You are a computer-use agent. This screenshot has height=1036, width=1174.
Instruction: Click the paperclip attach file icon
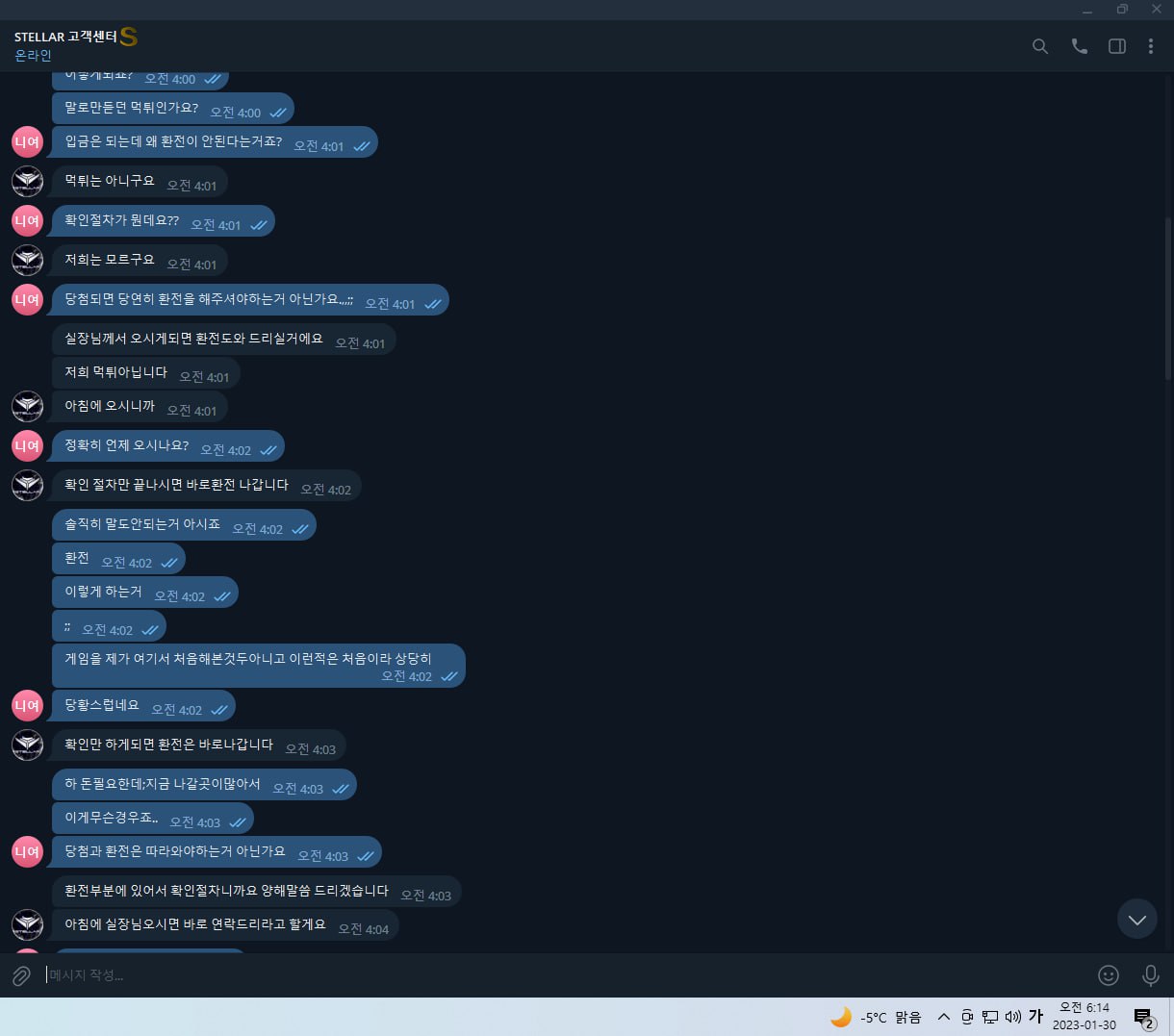(21, 975)
